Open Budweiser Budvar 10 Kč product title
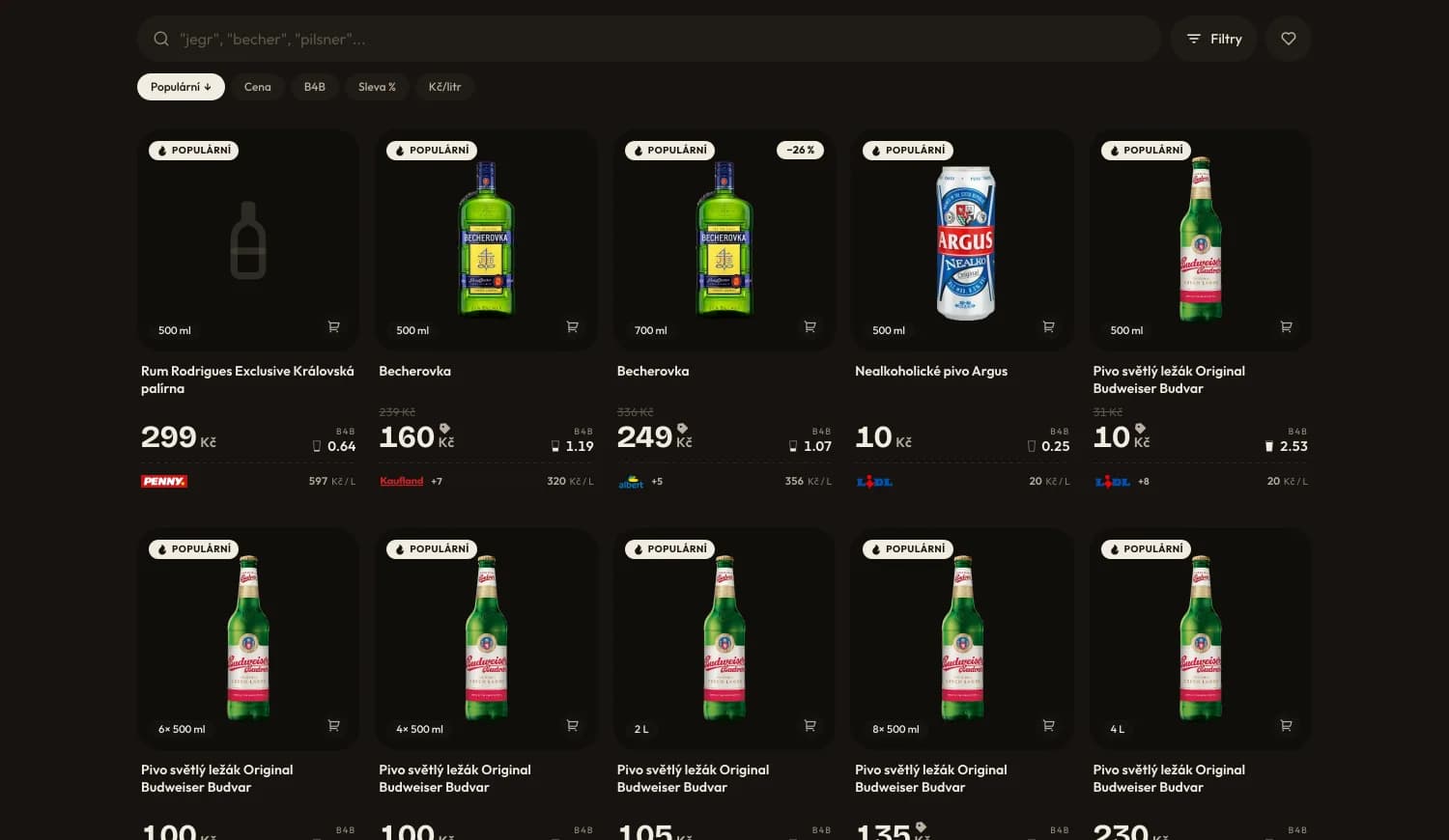 pyautogui.click(x=1169, y=379)
